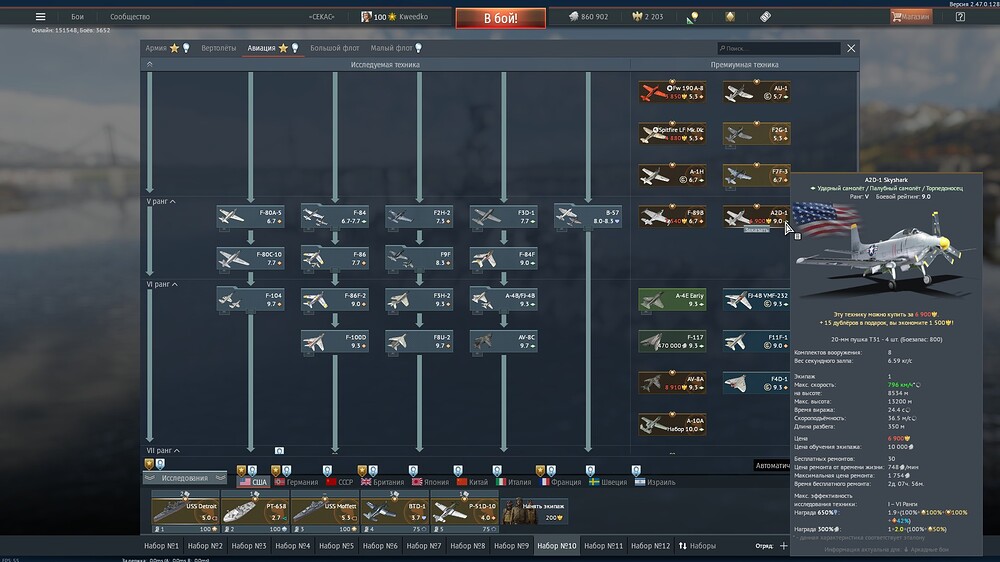Select the F-80A-5 aircraft
Screen dimensions: 1000x562
tap(250, 217)
